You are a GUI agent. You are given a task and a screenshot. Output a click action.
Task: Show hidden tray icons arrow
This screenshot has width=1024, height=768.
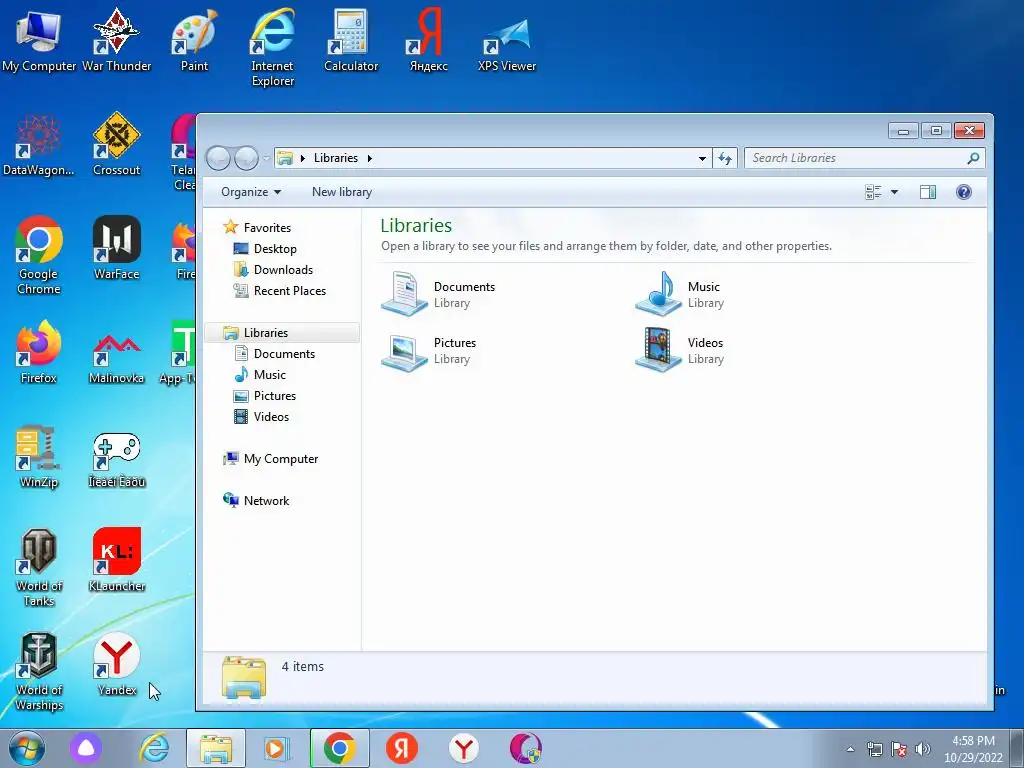pyautogui.click(x=850, y=749)
